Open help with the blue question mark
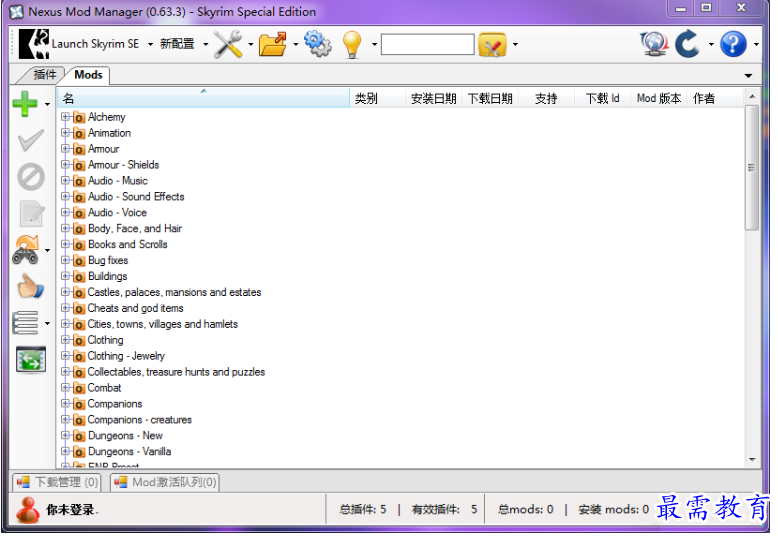778x539 pixels. click(x=733, y=44)
